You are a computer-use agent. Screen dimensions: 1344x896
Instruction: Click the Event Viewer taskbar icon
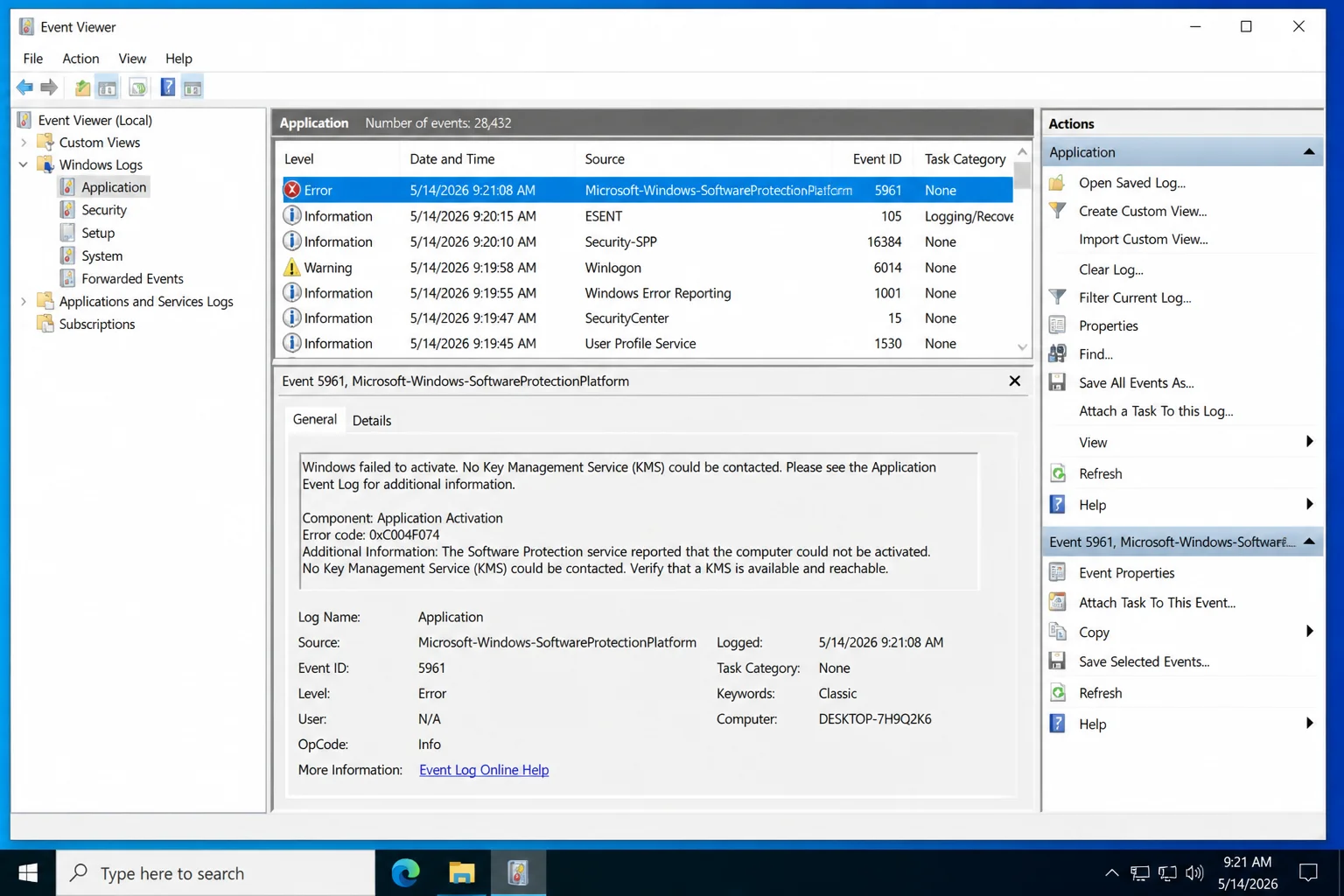click(518, 872)
